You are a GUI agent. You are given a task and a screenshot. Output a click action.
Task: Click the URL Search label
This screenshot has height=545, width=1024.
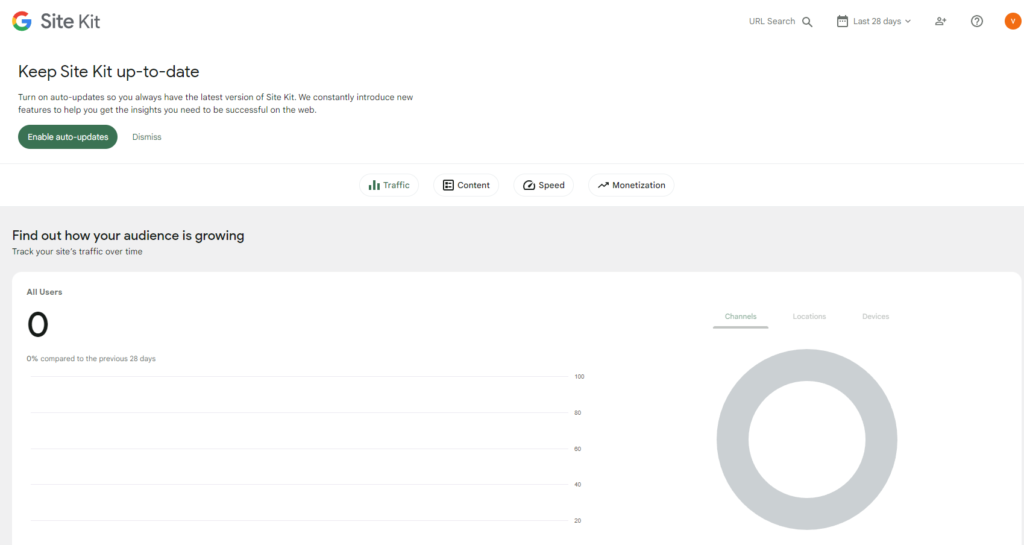click(772, 22)
